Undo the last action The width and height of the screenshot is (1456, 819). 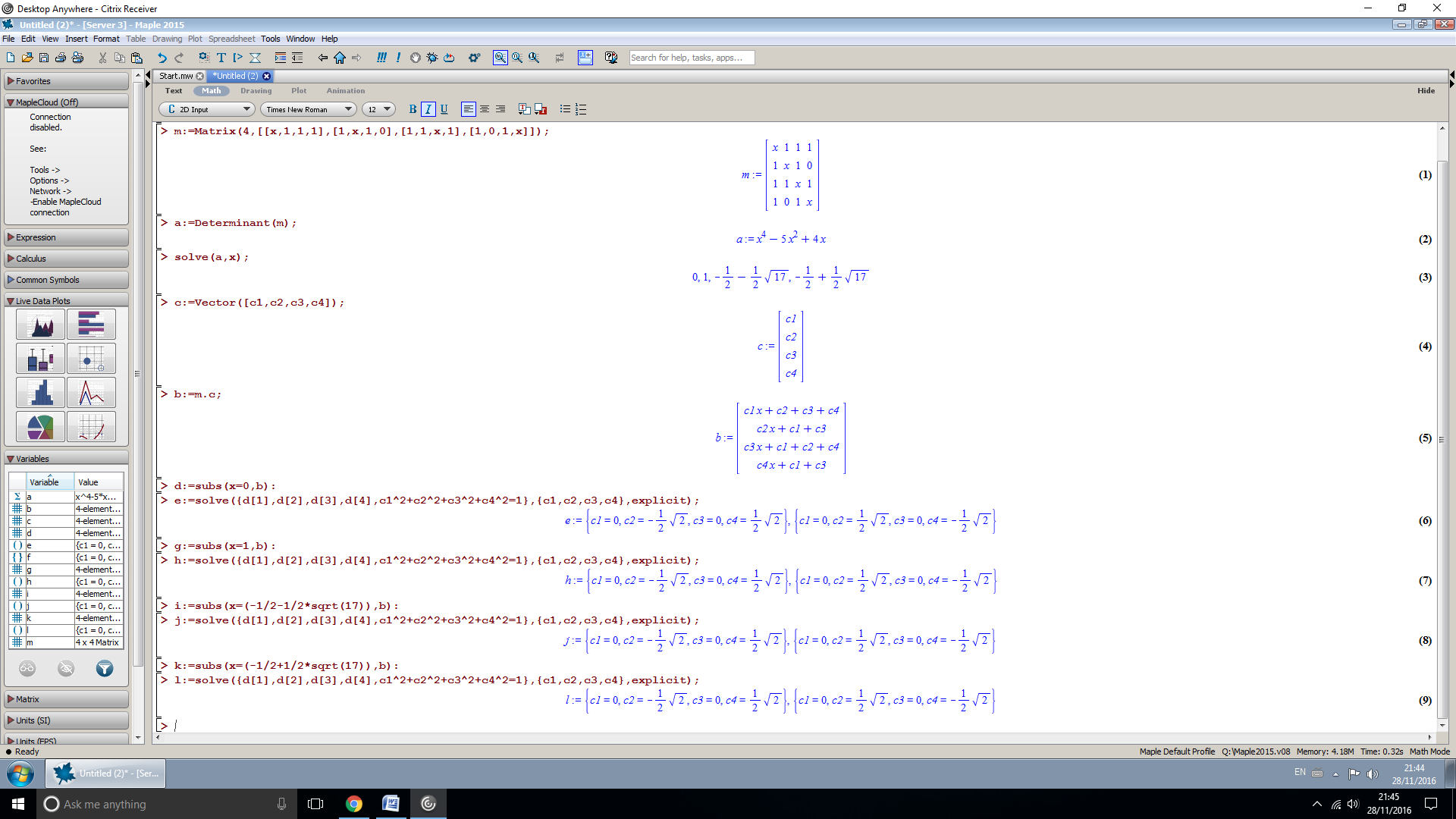pos(162,58)
